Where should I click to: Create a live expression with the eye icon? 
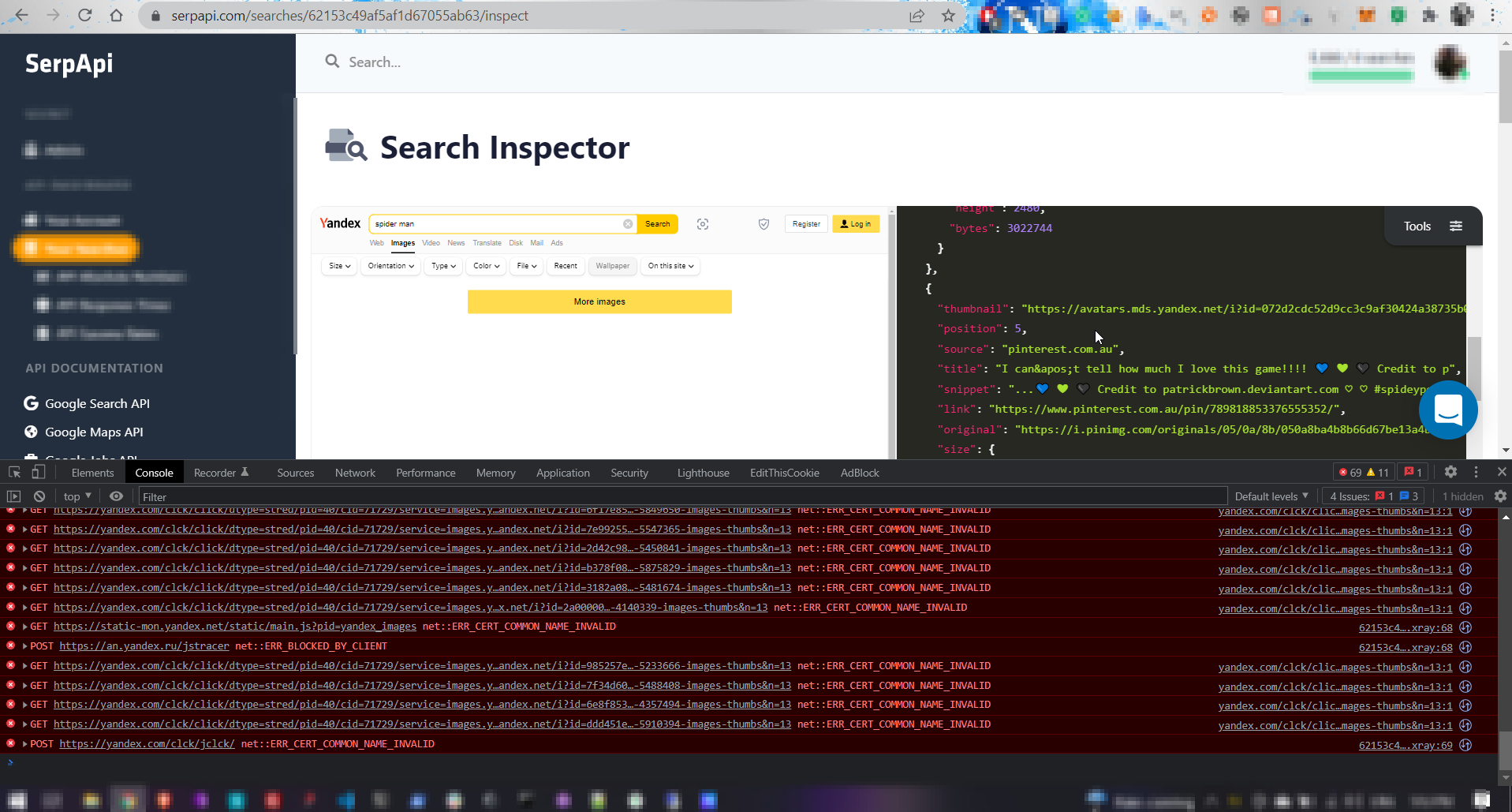click(x=116, y=496)
